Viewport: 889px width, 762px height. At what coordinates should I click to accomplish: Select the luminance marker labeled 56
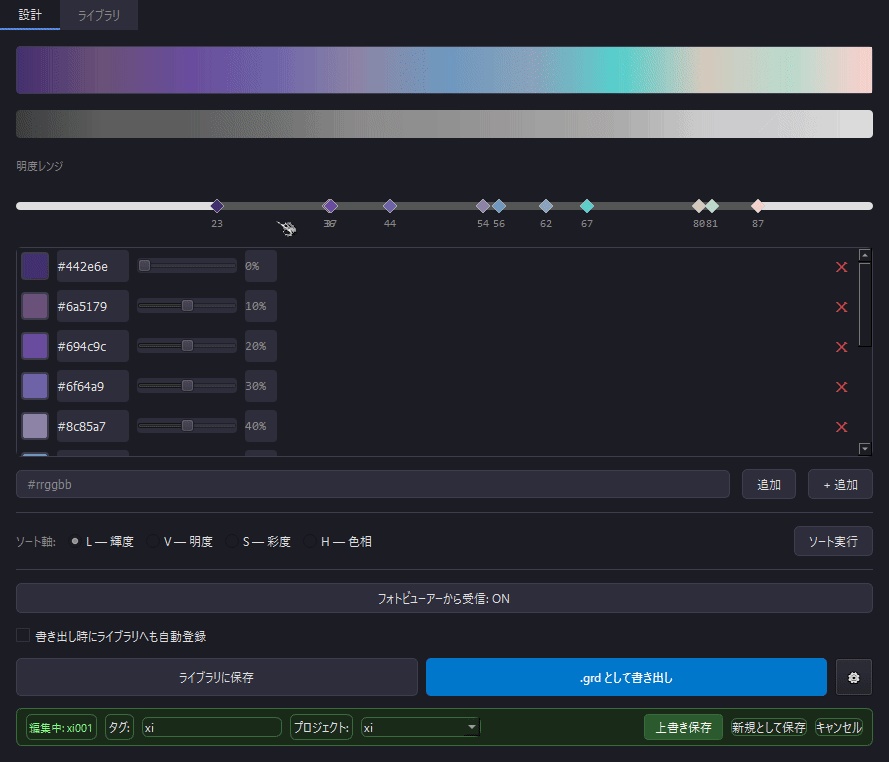[x=499, y=206]
